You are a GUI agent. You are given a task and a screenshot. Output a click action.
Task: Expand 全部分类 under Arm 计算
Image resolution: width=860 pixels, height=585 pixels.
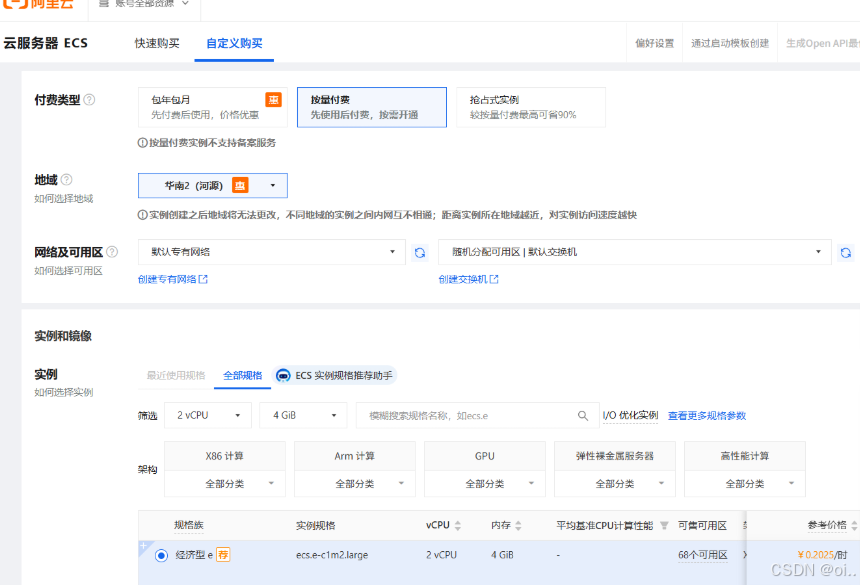(x=355, y=484)
